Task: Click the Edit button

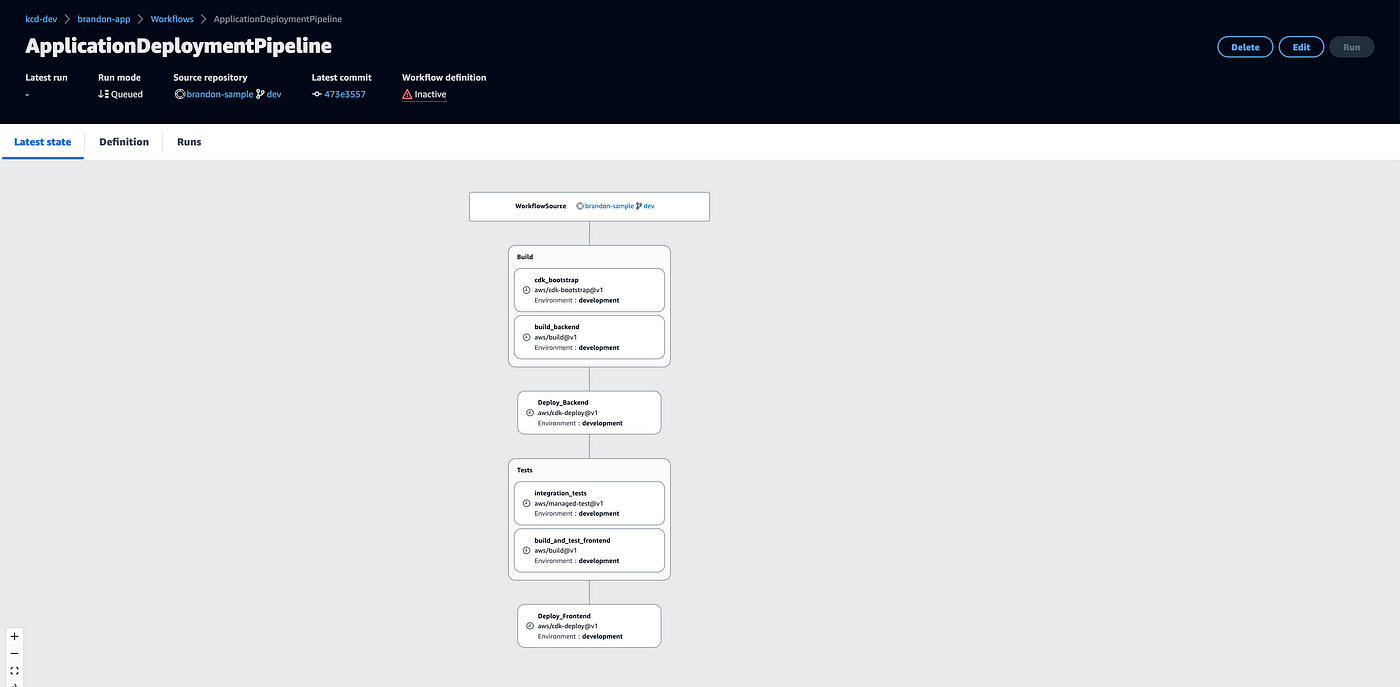Action: coord(1301,47)
